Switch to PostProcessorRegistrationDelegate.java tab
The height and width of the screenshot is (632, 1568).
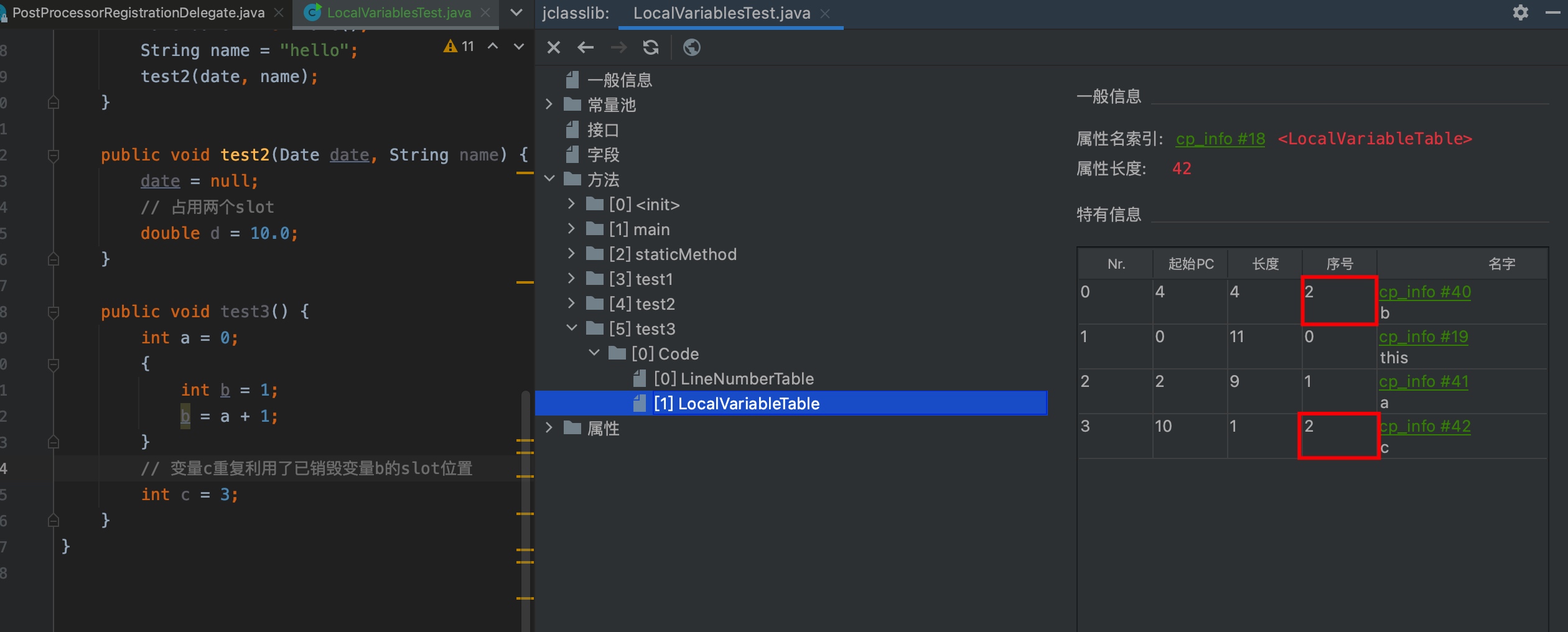coord(138,12)
